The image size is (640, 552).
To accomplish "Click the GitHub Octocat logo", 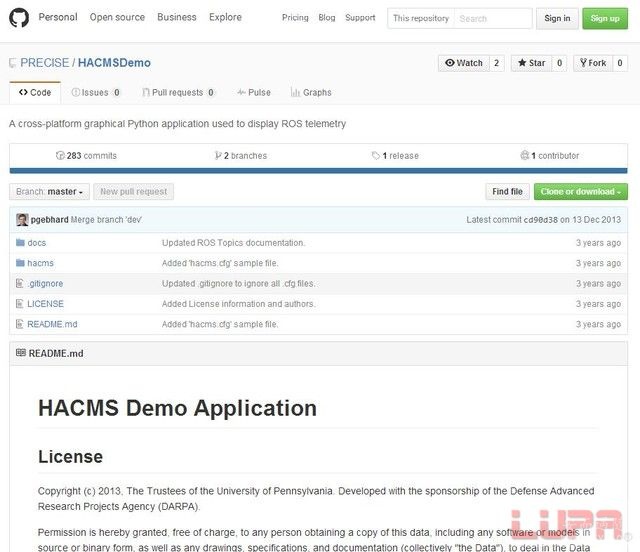I will pos(19,18).
